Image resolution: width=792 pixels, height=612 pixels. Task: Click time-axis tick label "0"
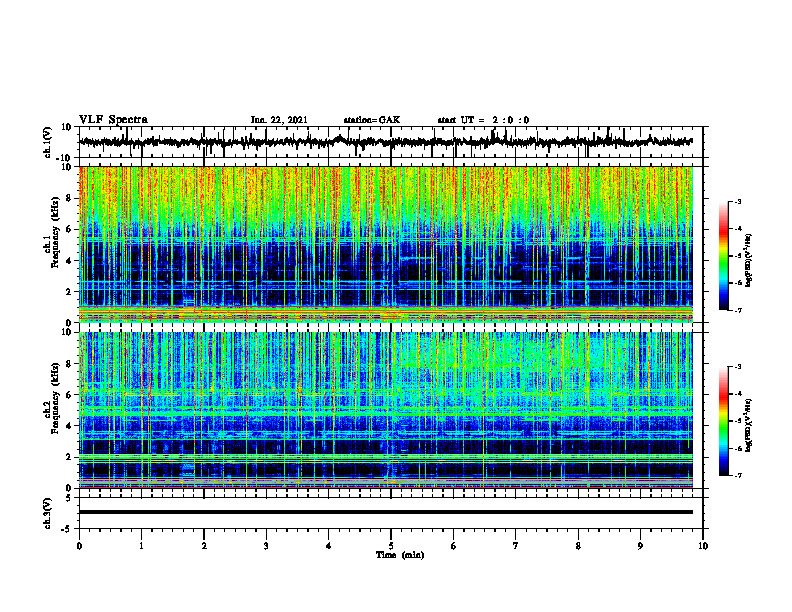(79, 546)
